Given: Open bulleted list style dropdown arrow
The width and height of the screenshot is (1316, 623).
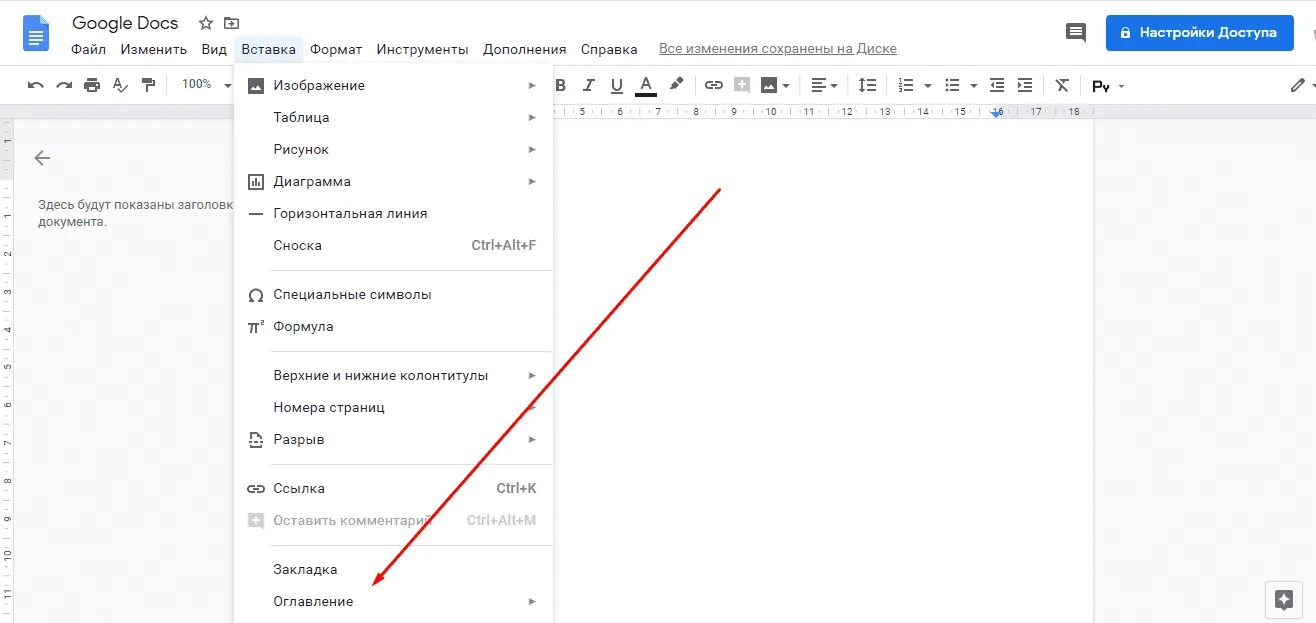Looking at the screenshot, I should pos(974,86).
